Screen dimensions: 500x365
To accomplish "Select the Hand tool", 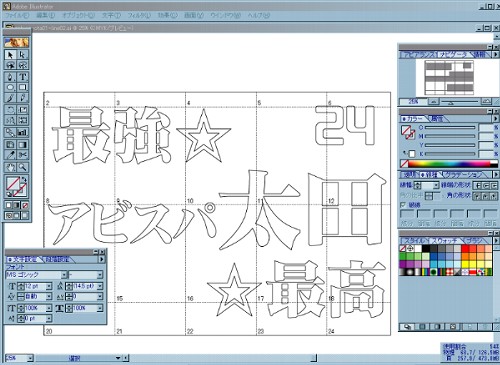I will 10,167.
